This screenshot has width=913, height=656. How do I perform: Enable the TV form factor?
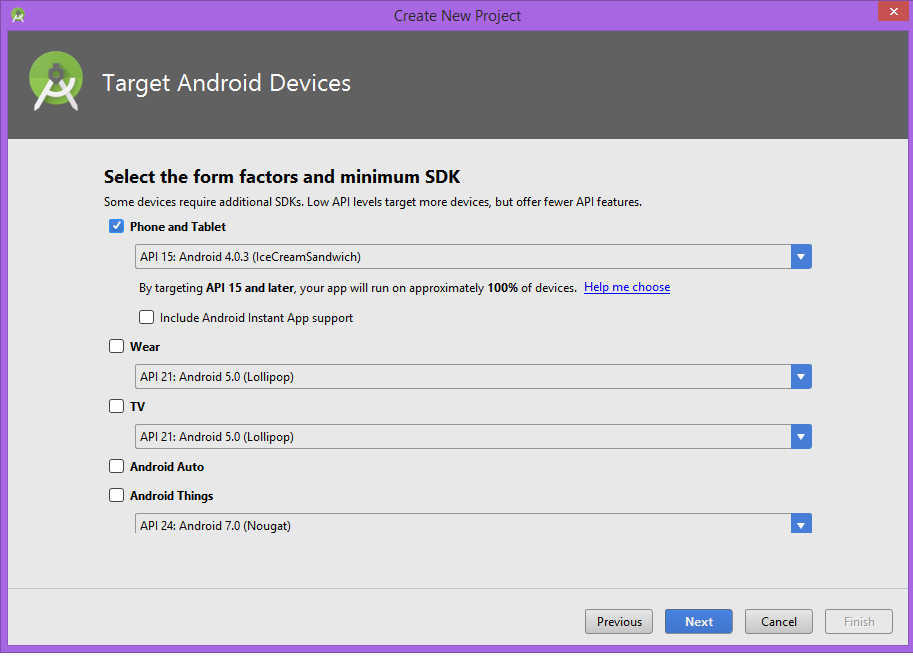[116, 406]
